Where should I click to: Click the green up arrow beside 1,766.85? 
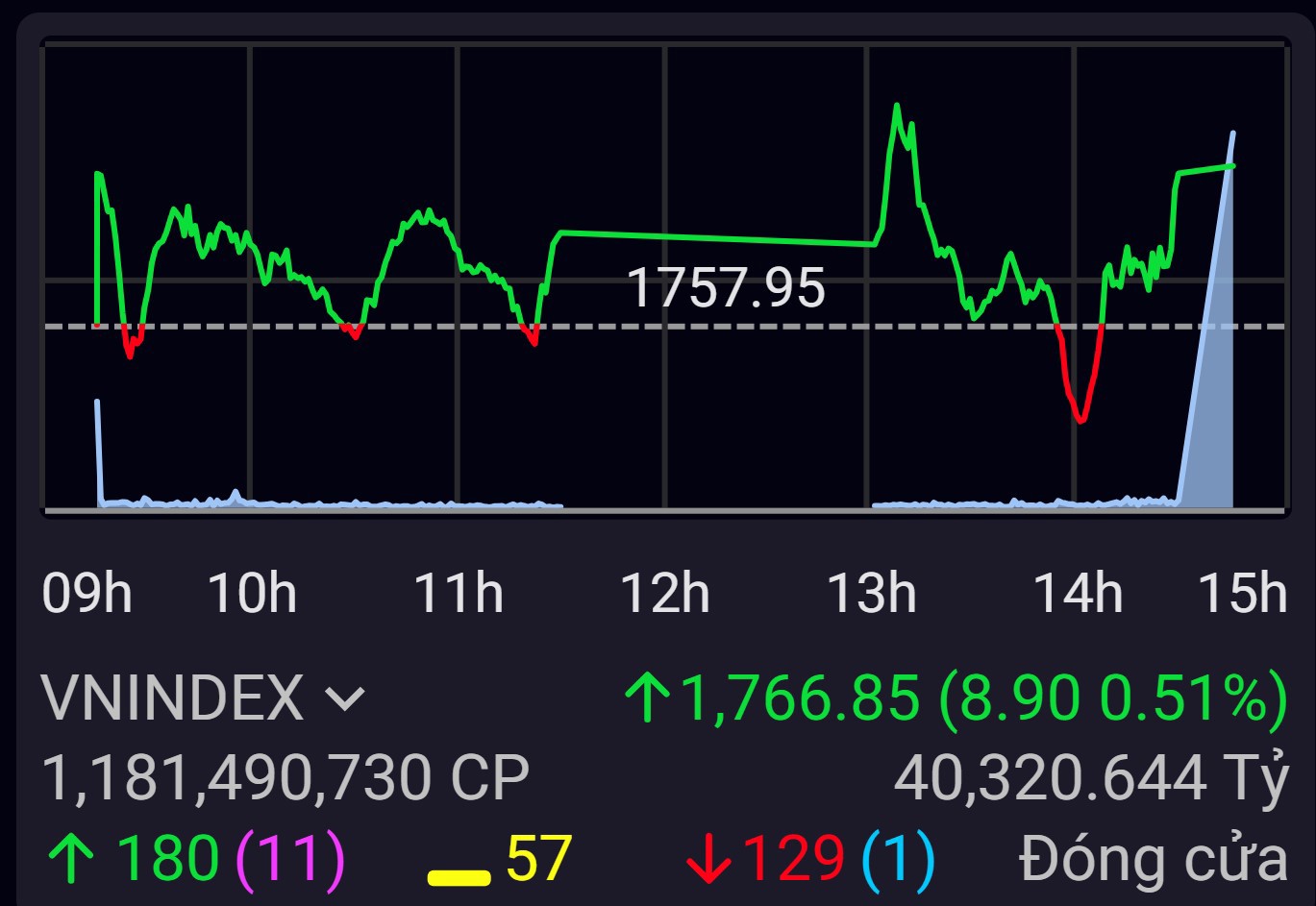[x=647, y=698]
